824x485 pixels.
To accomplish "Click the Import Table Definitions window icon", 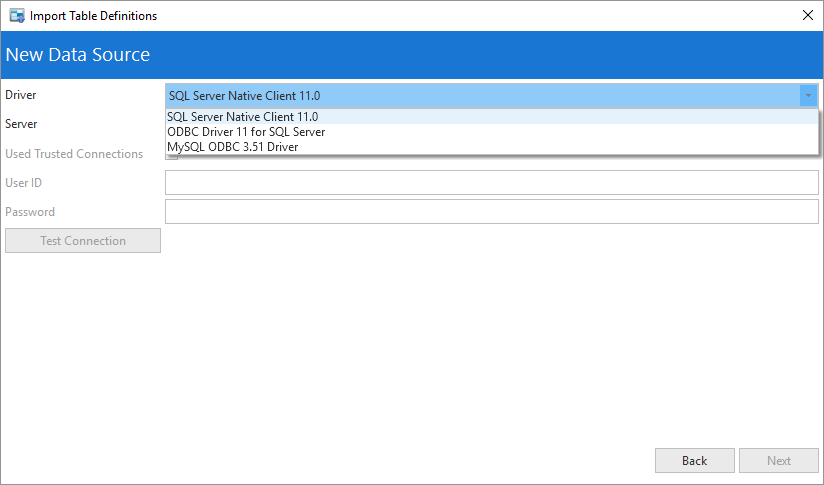I will [17, 16].
